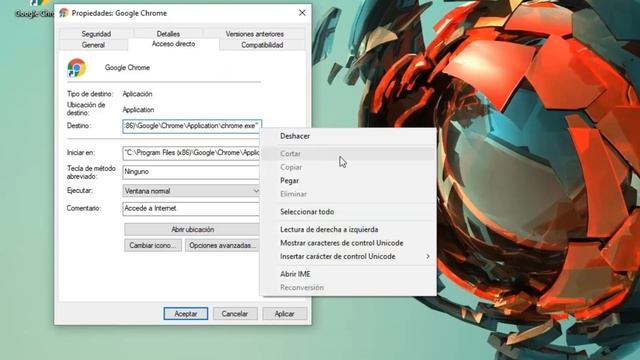Click the Aplicar button
Screen dimensions: 640x360
click(x=284, y=313)
